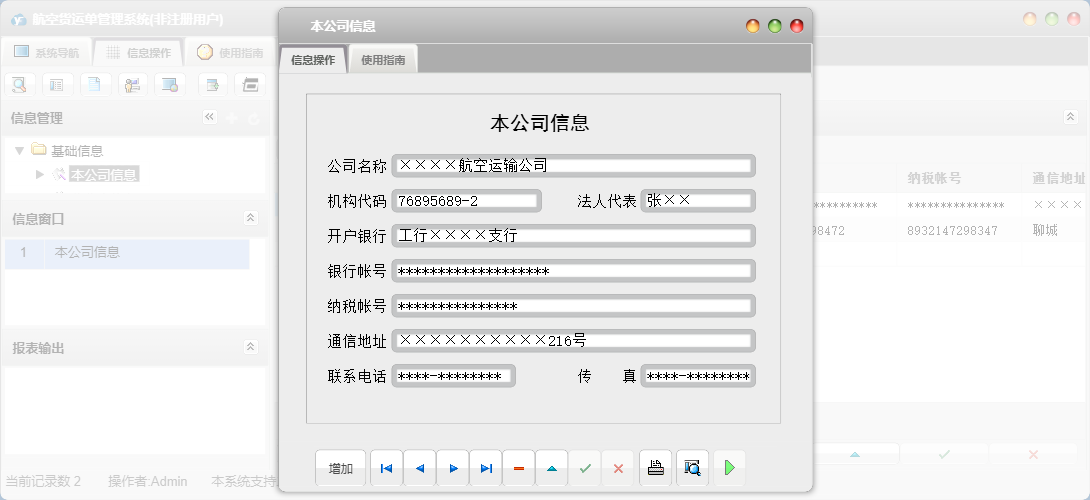Image resolution: width=1090 pixels, height=500 pixels.
Task: Click the magnifier search icon in main window toolbar
Action: click(19, 85)
